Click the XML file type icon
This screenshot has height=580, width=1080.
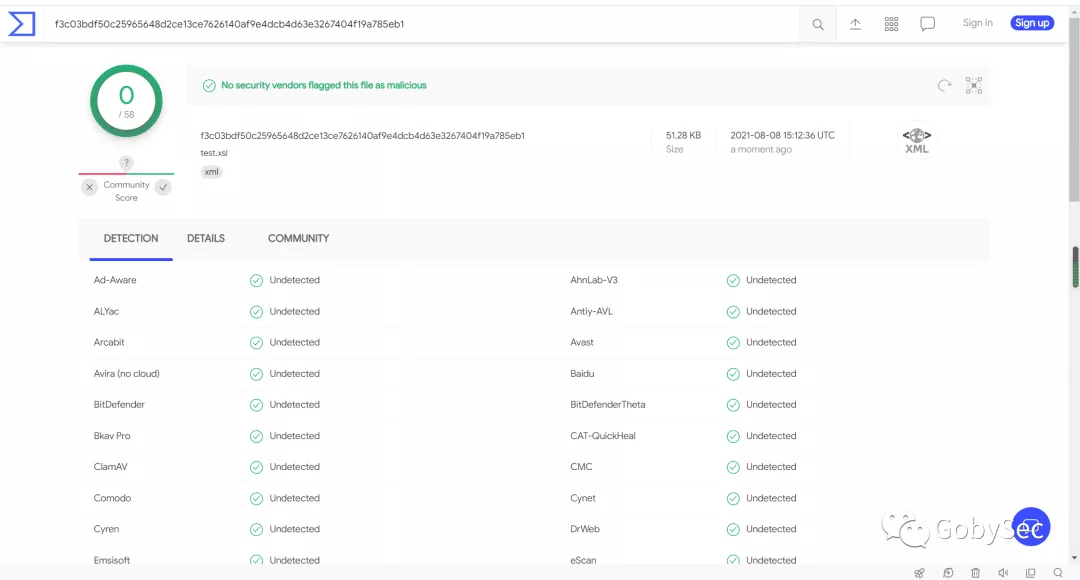click(917, 141)
